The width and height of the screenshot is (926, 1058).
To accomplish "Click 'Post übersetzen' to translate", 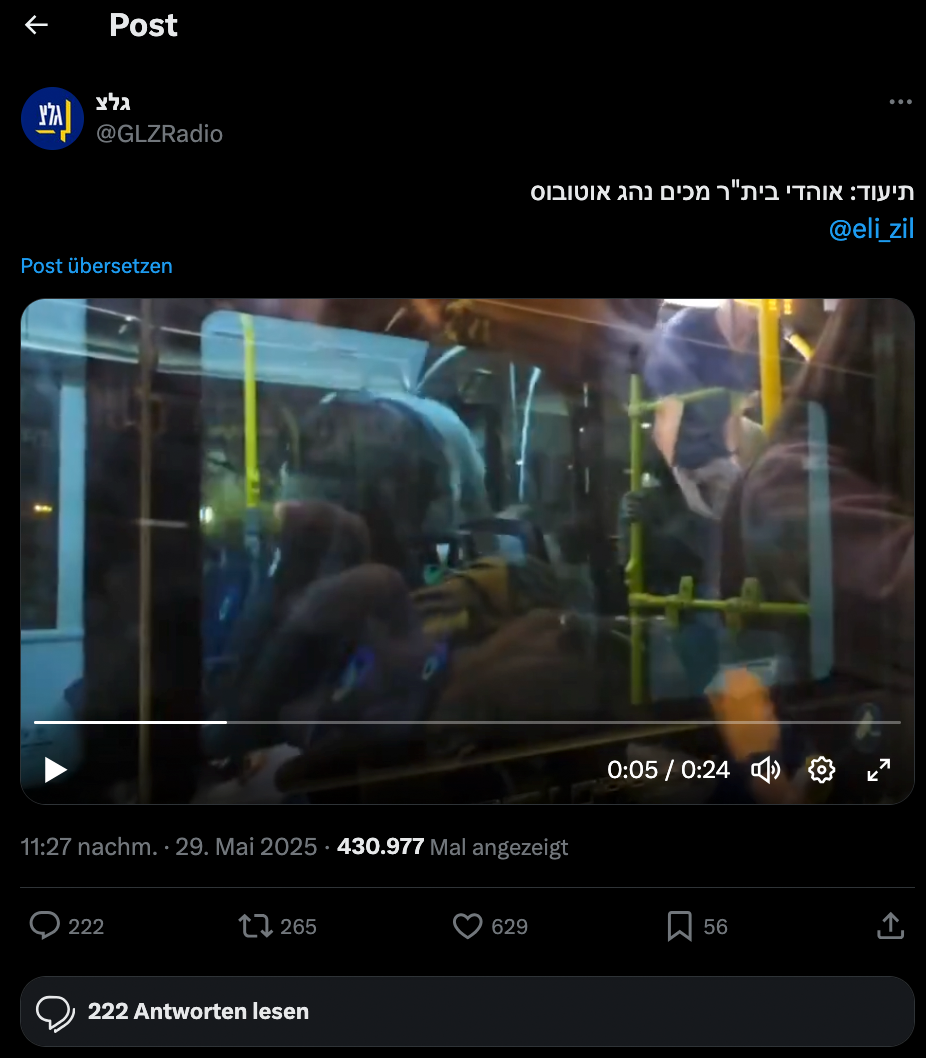I will pos(97,266).
